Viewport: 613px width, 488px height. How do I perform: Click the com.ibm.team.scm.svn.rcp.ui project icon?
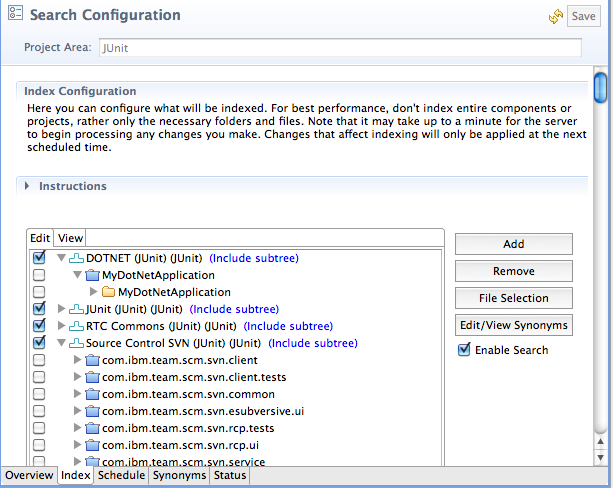(92, 445)
